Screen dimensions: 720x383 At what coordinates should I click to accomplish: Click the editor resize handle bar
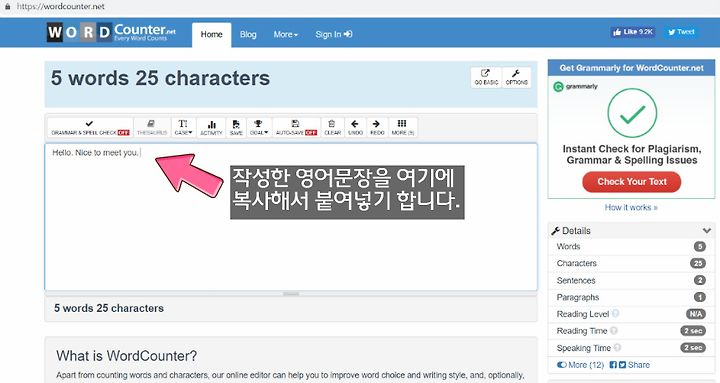pyautogui.click(x=291, y=293)
